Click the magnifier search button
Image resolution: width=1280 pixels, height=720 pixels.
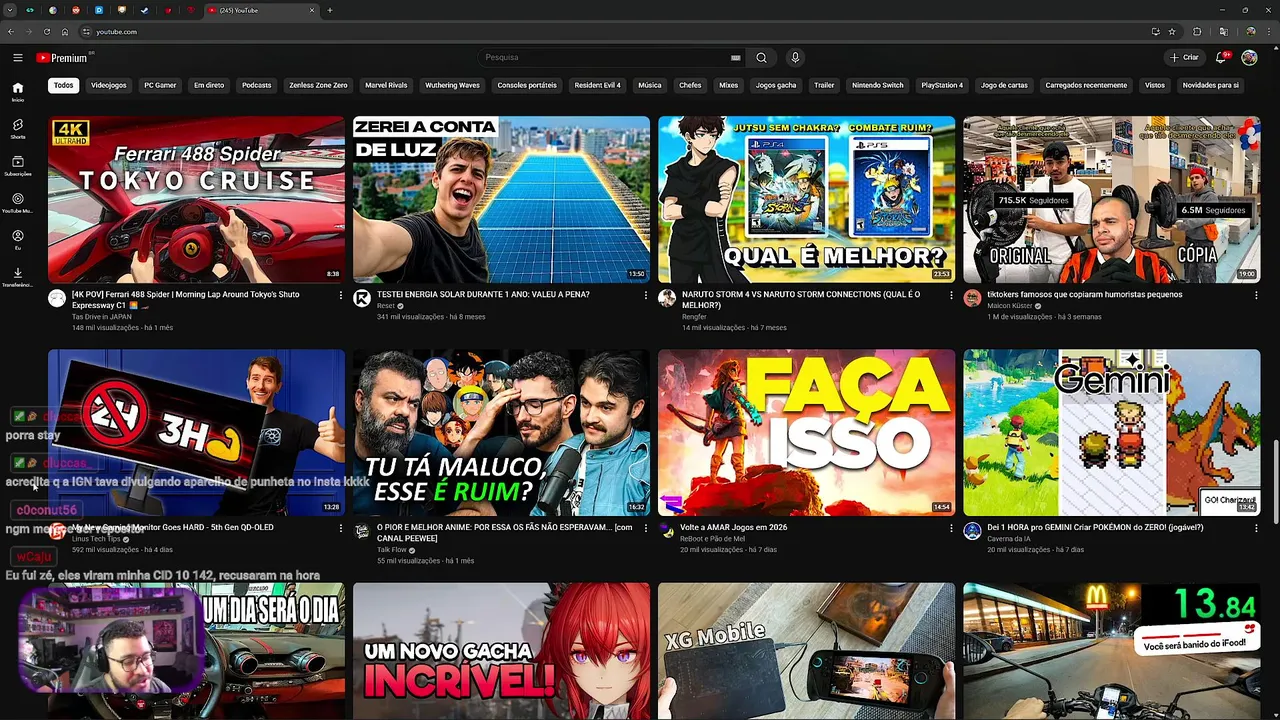761,58
